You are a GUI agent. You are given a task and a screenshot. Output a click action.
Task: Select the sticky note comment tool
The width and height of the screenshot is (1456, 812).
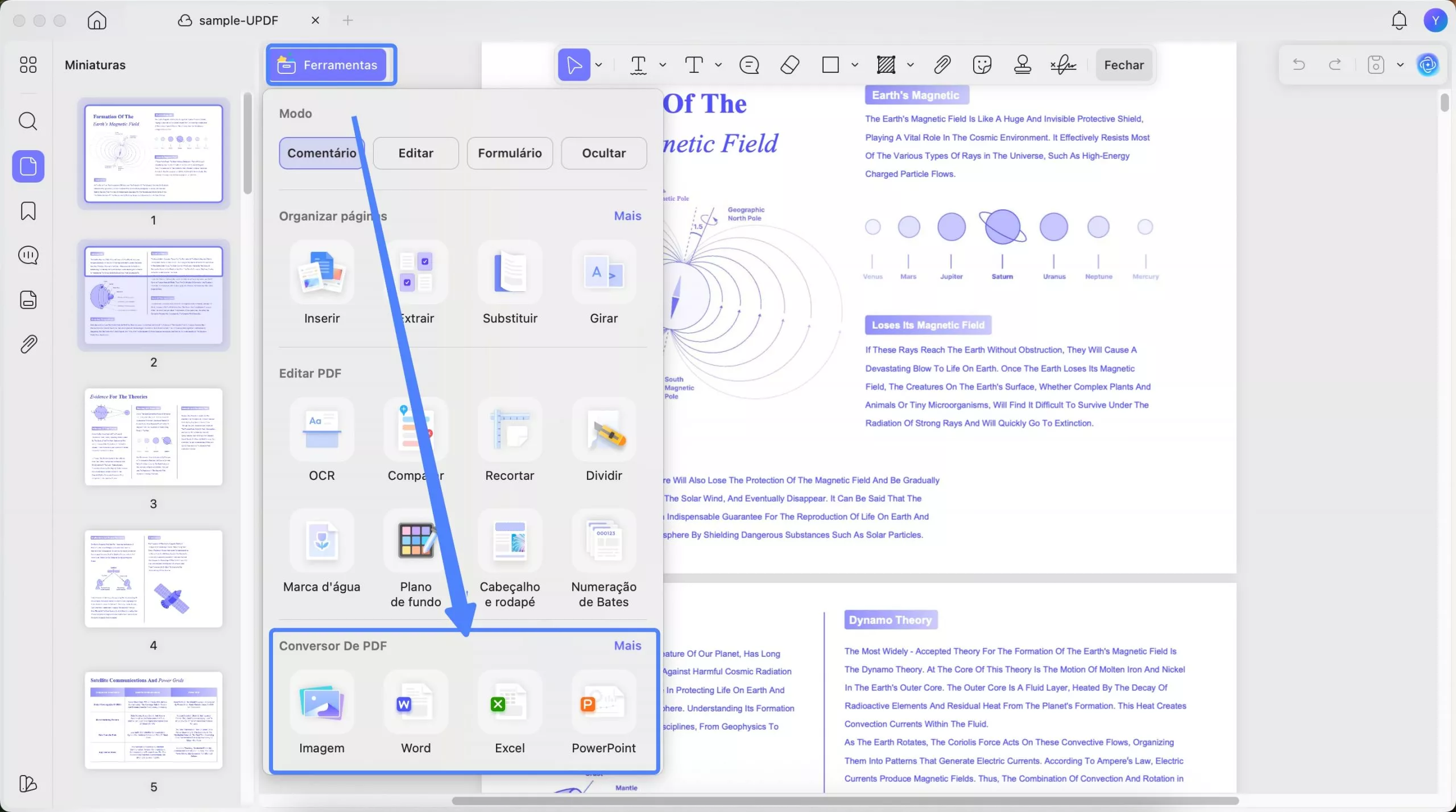749,65
